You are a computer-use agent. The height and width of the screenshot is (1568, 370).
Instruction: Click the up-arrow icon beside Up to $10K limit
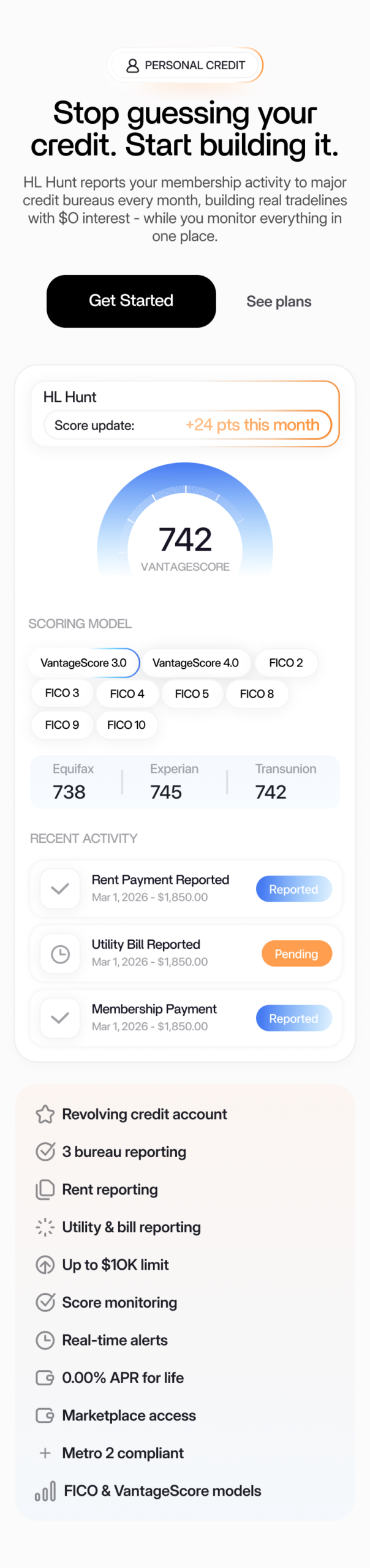pyautogui.click(x=45, y=1265)
